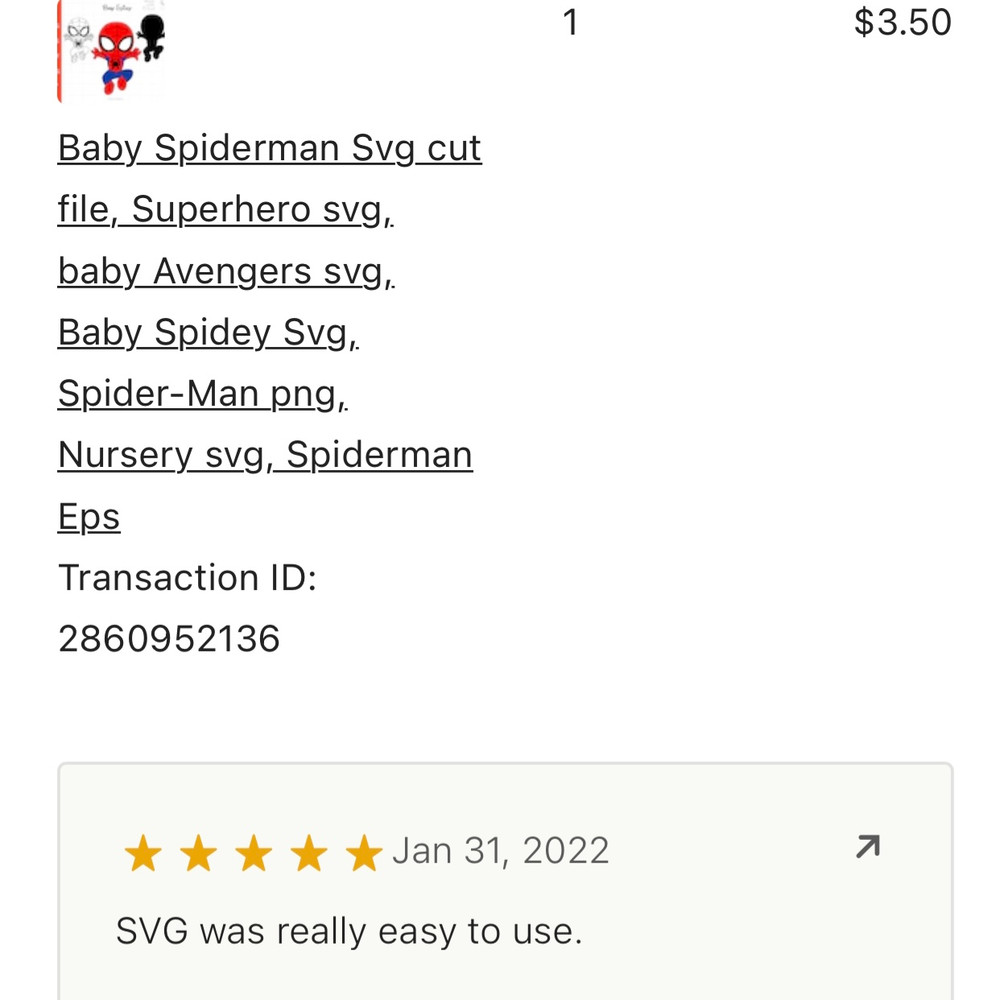
Task: Click the "Baby Spidey Svg," link line
Action: tap(208, 332)
